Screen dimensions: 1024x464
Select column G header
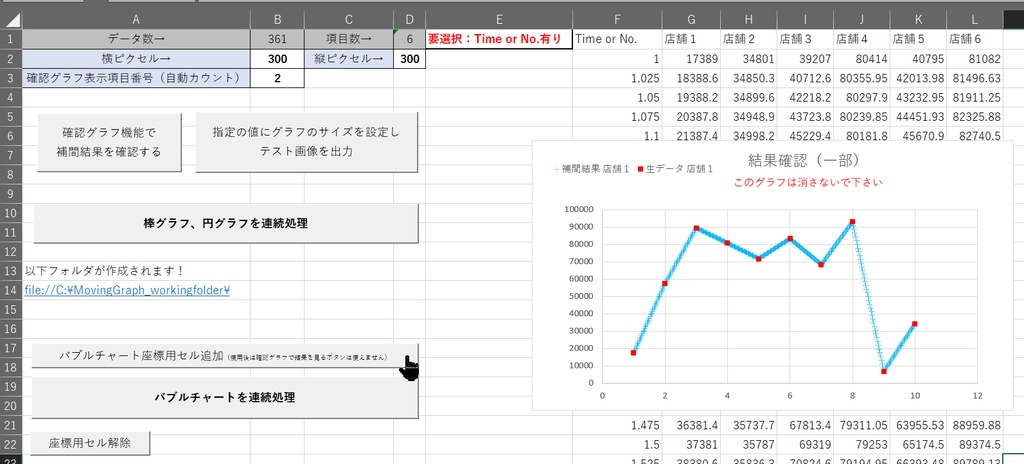(x=691, y=20)
